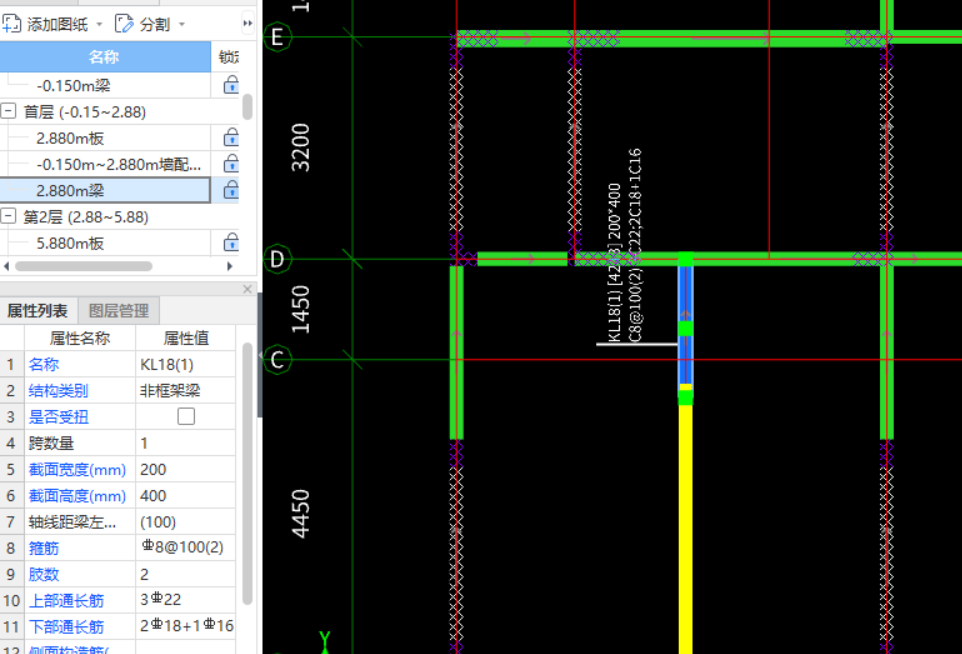This screenshot has width=962, height=654.
Task: Collapse the 第2层 (2.88~5.88) tree node
Action: pos(9,217)
